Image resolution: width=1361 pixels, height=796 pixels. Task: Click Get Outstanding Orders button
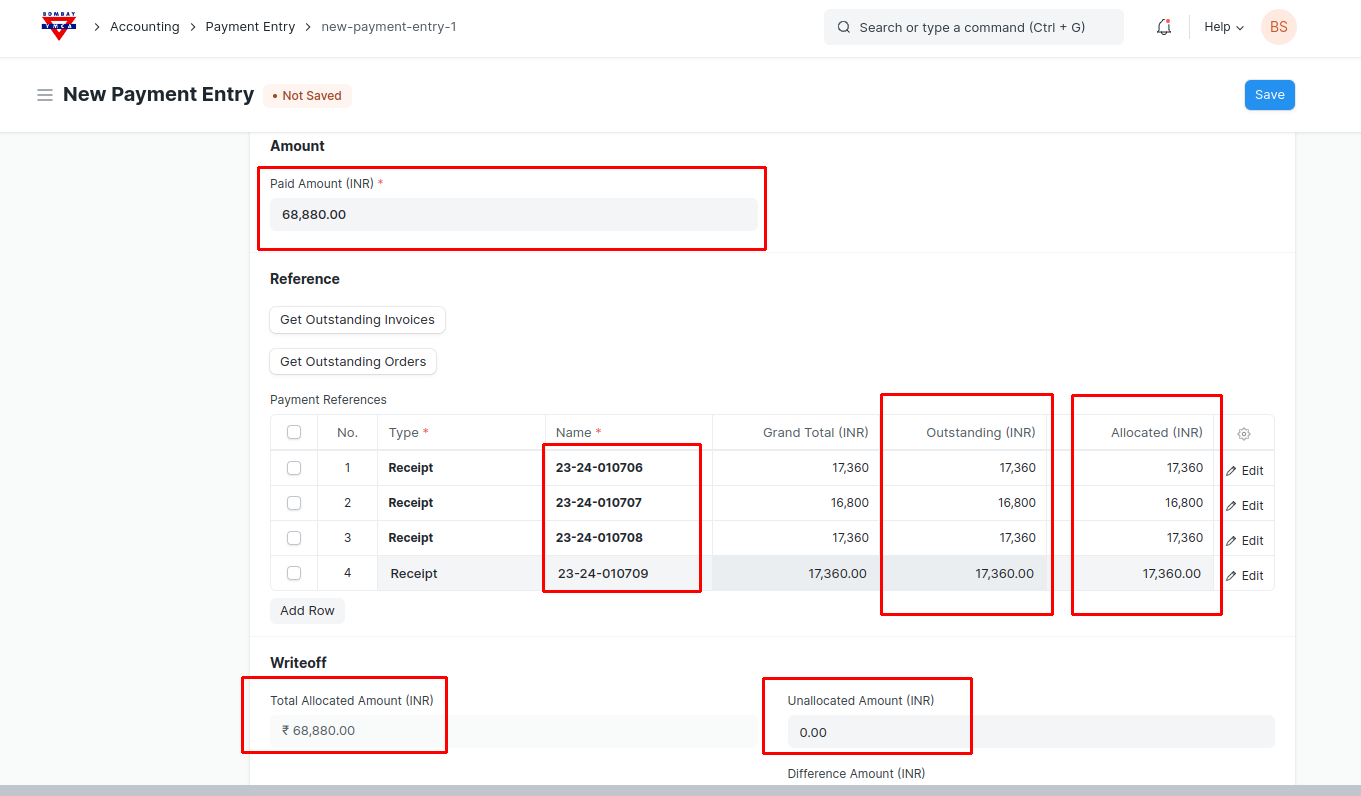(353, 362)
